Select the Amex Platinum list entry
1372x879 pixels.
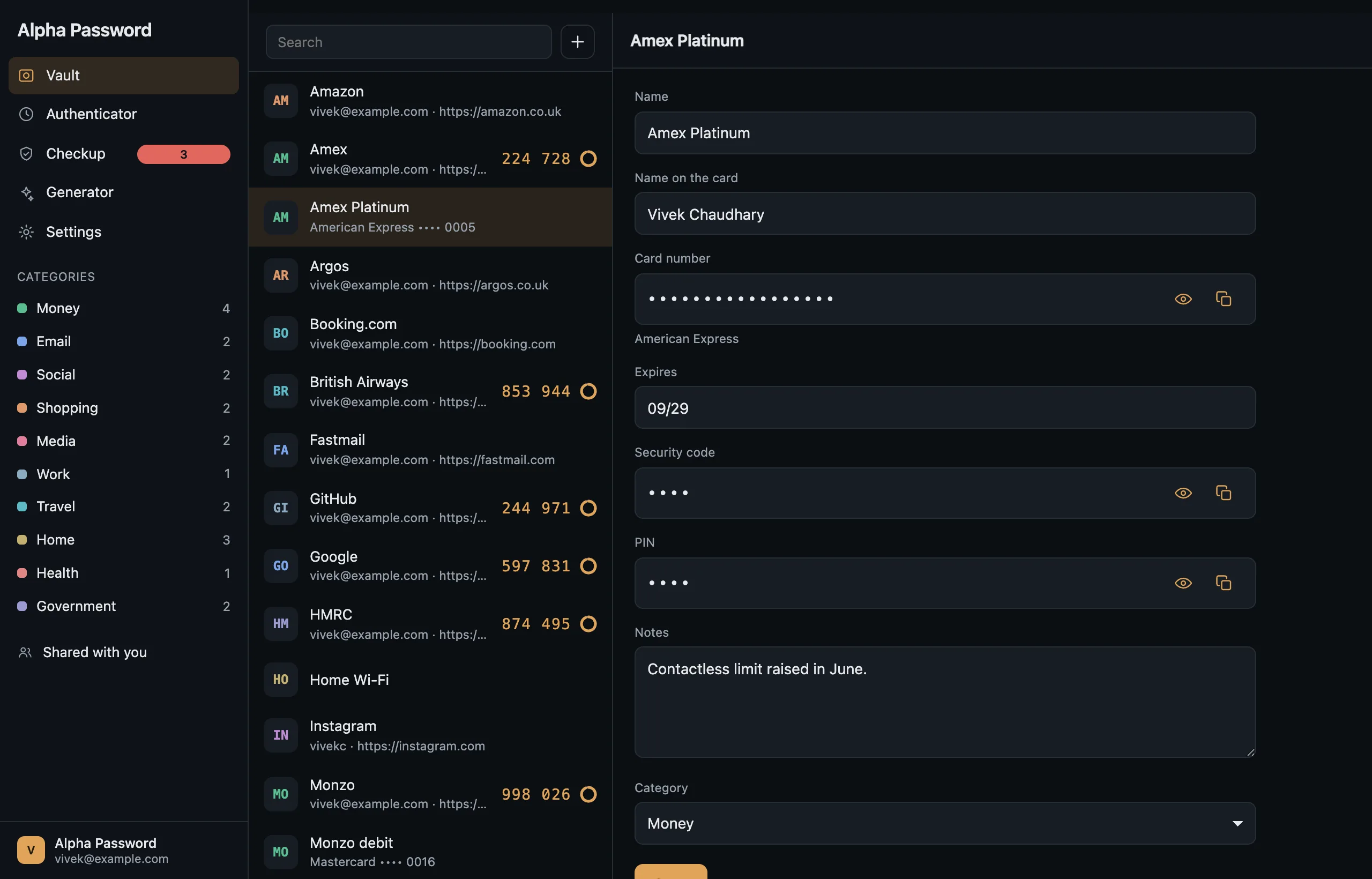(x=430, y=217)
